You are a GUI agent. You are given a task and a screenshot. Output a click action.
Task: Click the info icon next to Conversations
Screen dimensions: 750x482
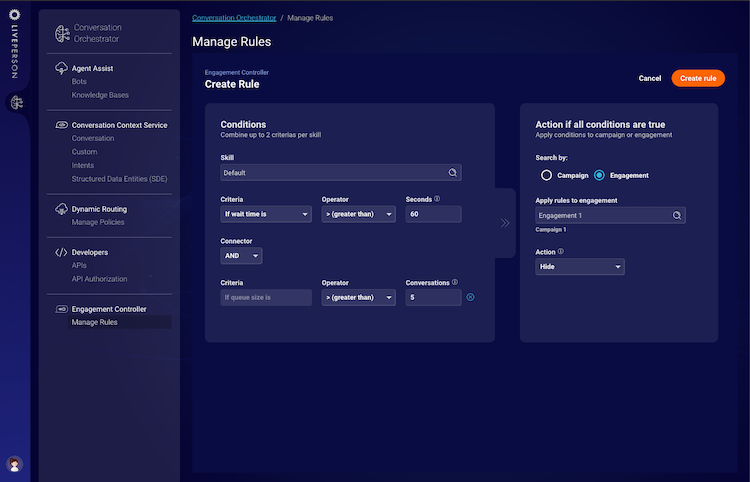pos(455,282)
